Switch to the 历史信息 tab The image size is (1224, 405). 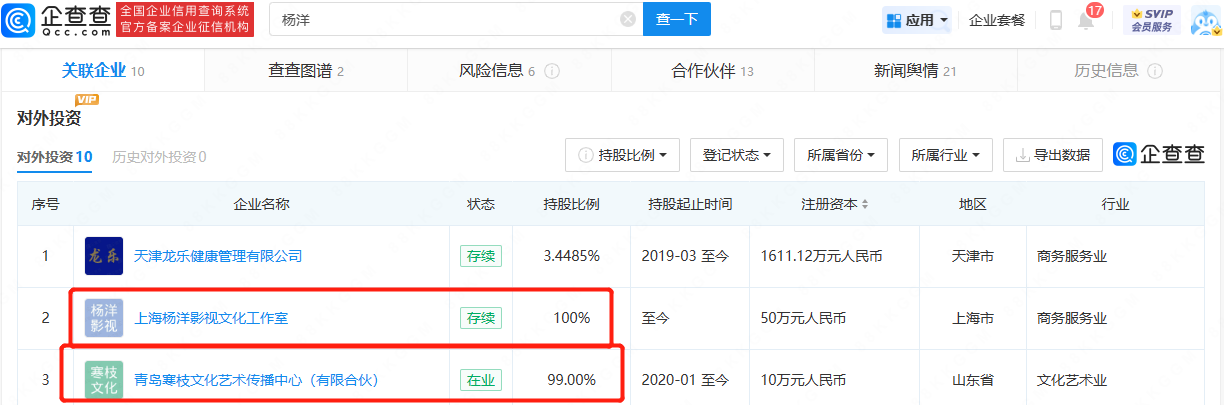coord(1118,71)
